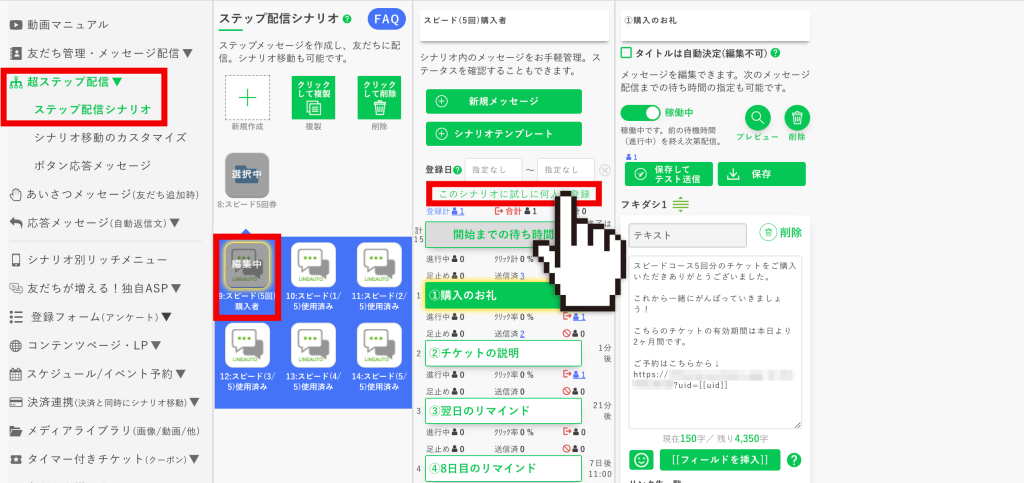Check タイトルは自動決定(編集不可) checkbox
The width and height of the screenshot is (1024, 483).
[x=626, y=53]
